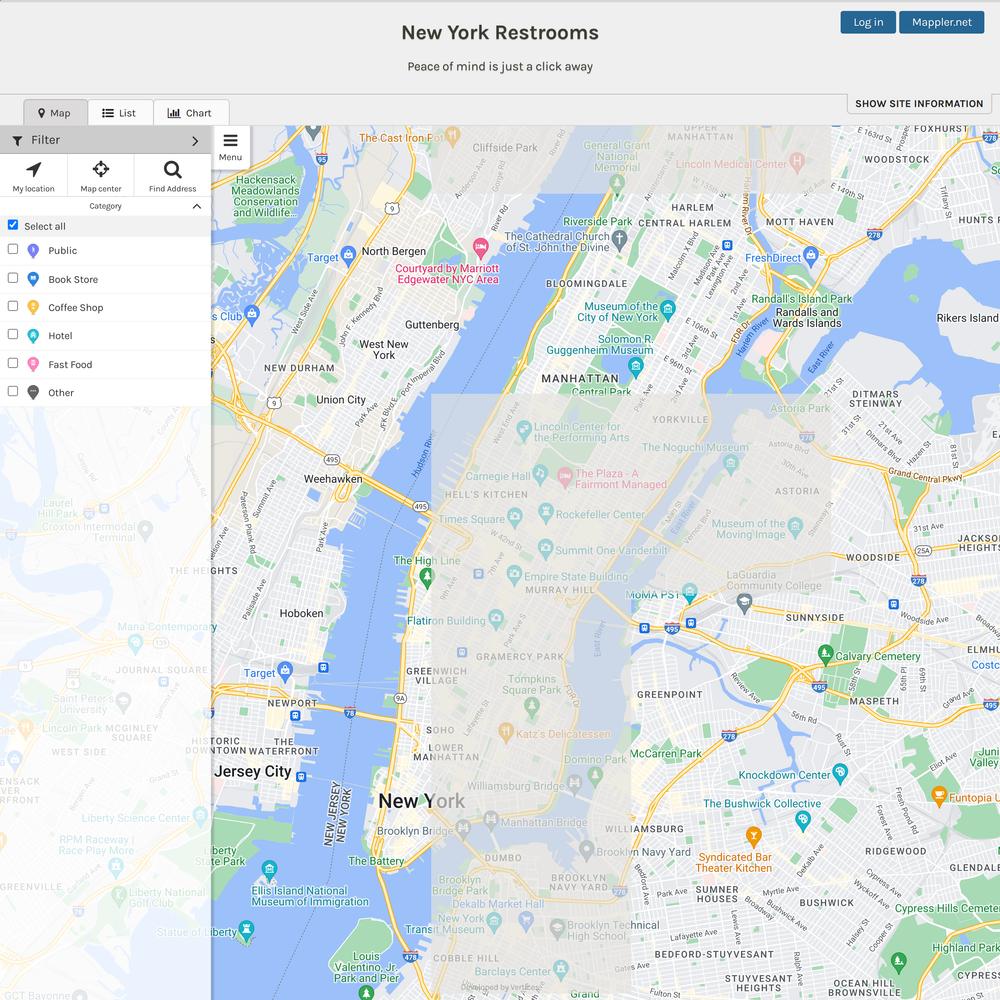Click the Rikers Island map label
The width and height of the screenshot is (1000, 1000).
coord(967,318)
